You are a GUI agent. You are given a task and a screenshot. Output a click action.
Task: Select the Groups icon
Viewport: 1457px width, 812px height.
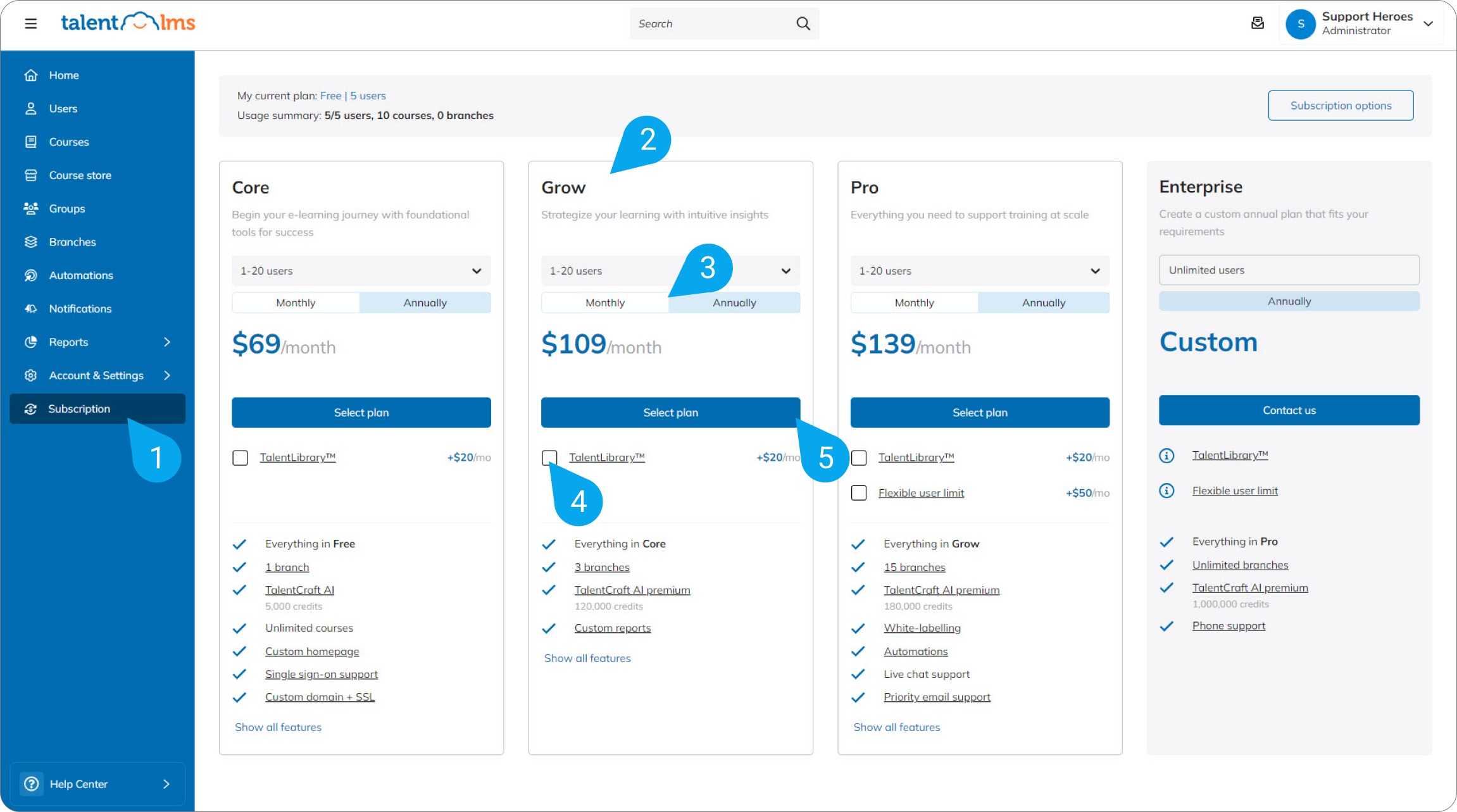pos(32,208)
